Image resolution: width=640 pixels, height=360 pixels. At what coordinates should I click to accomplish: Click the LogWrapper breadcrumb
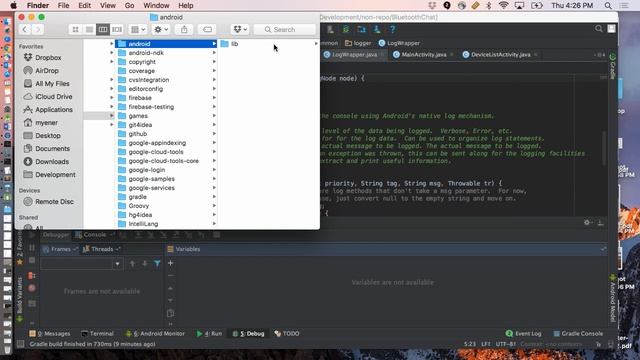[x=399, y=43]
